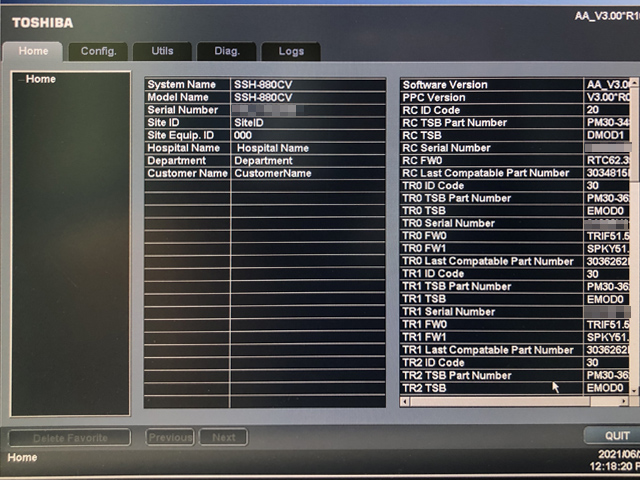Switch to the Home tab

[x=33, y=51]
